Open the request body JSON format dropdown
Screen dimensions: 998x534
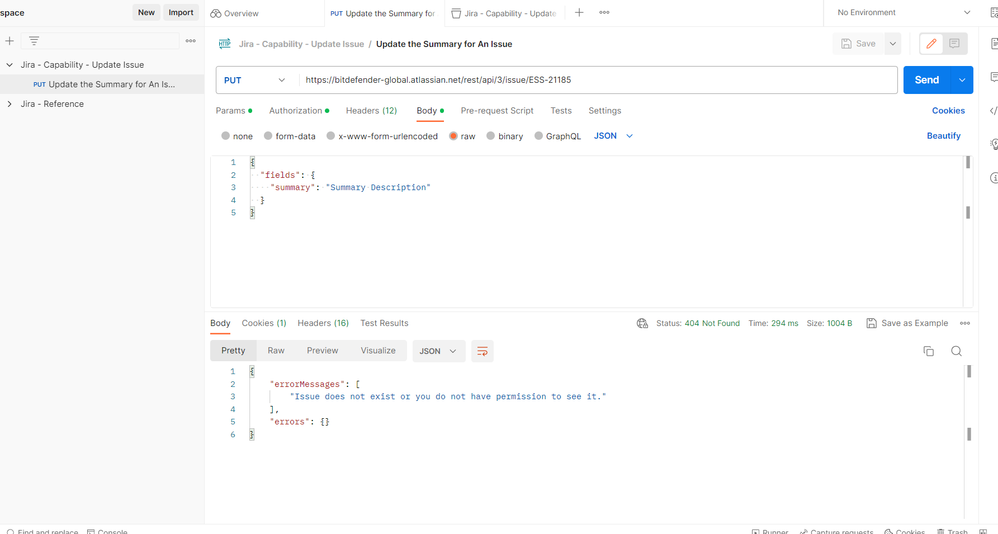pos(614,136)
